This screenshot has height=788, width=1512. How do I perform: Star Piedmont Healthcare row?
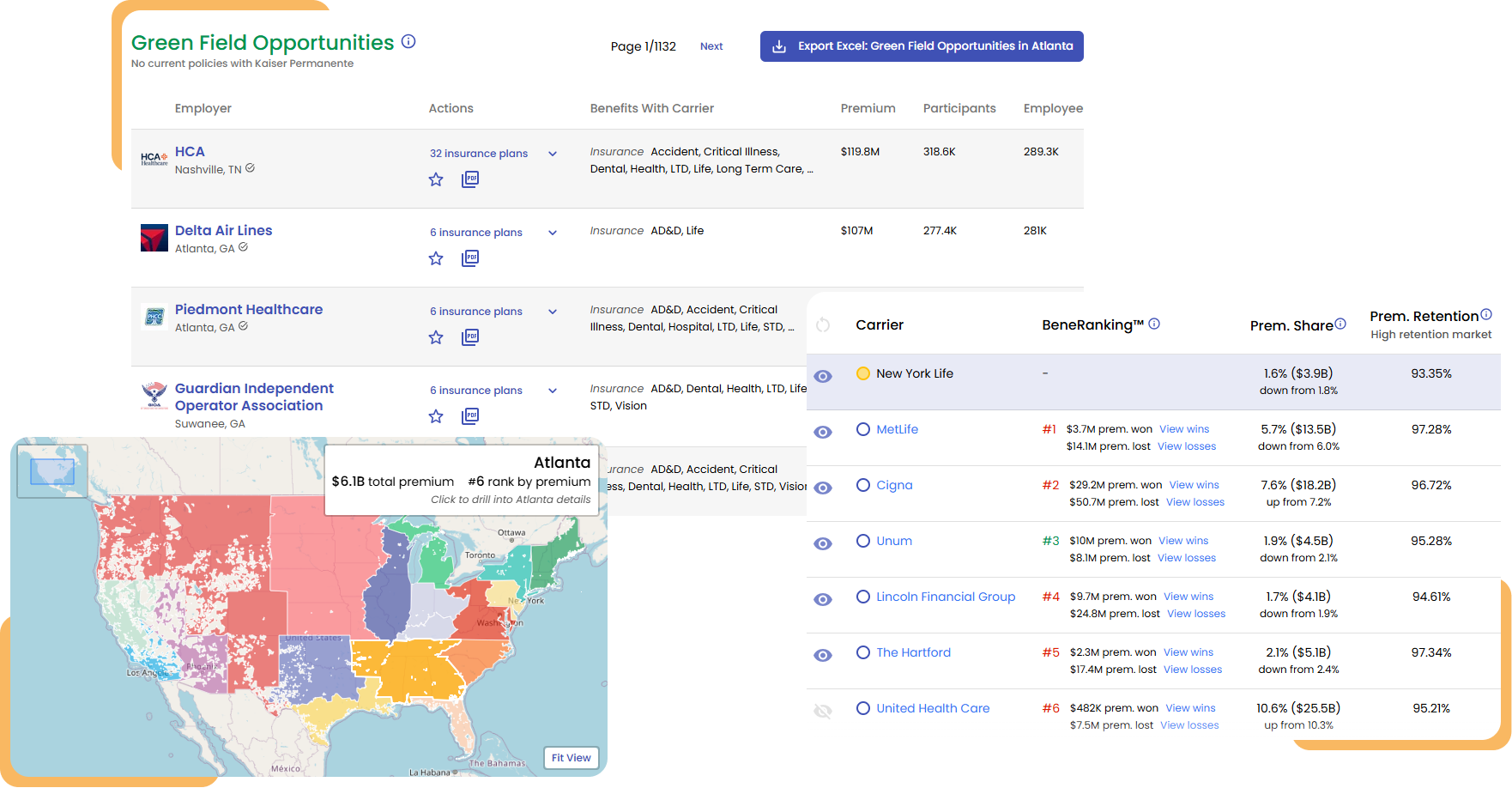click(436, 337)
